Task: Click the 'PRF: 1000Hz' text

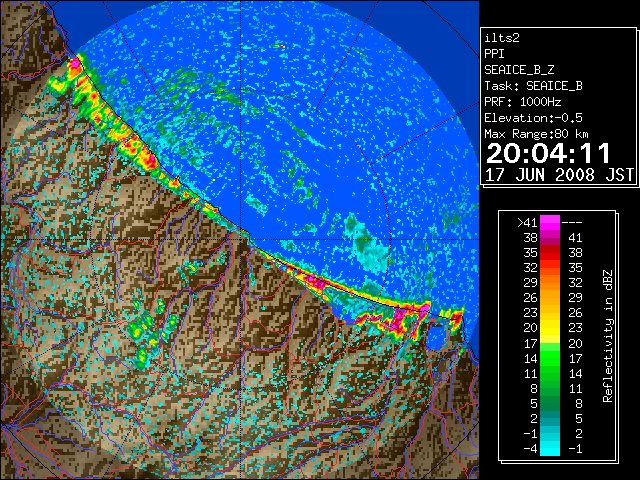Action: (x=523, y=102)
